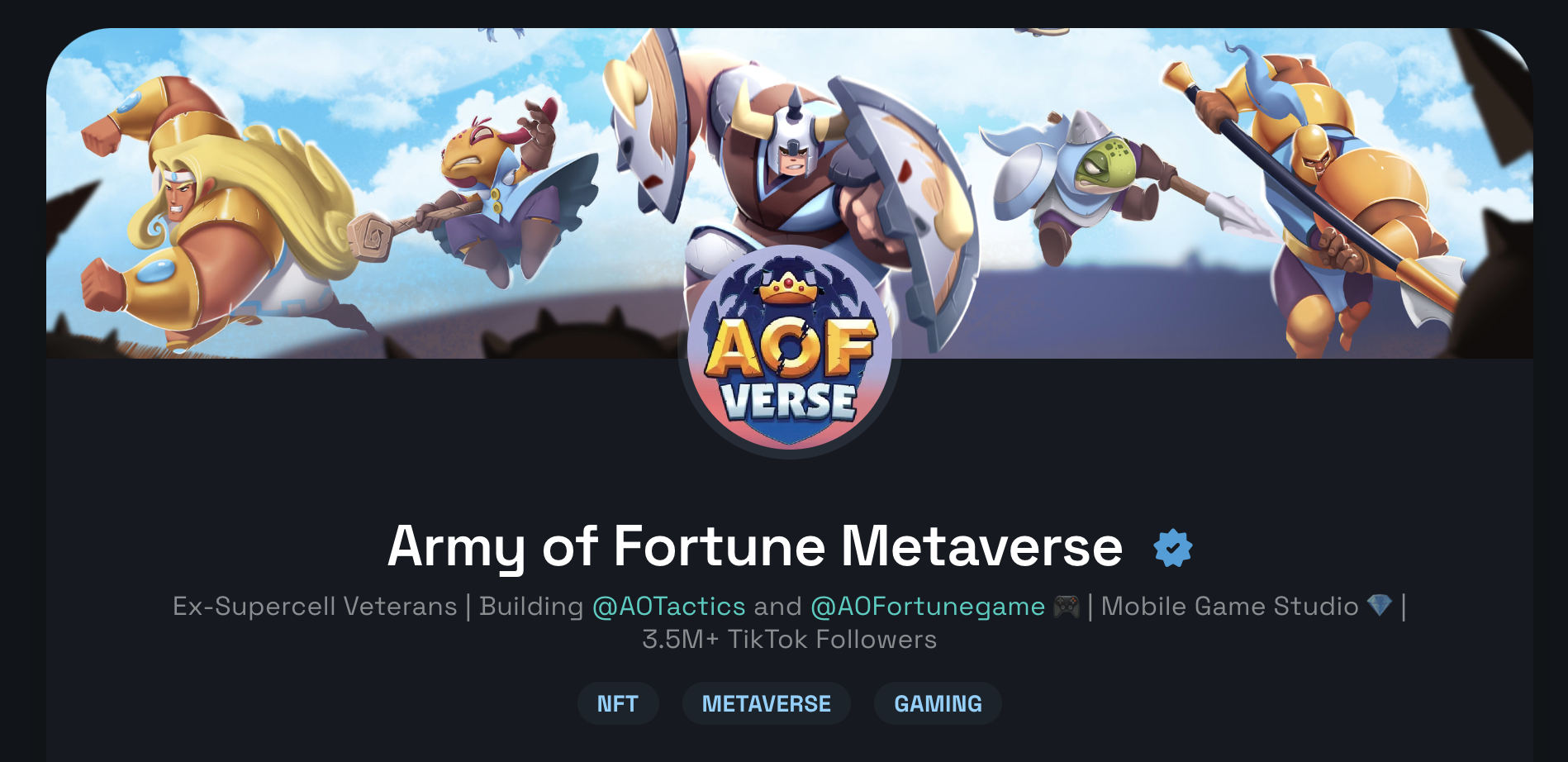Select the GAMING tag

[938, 704]
